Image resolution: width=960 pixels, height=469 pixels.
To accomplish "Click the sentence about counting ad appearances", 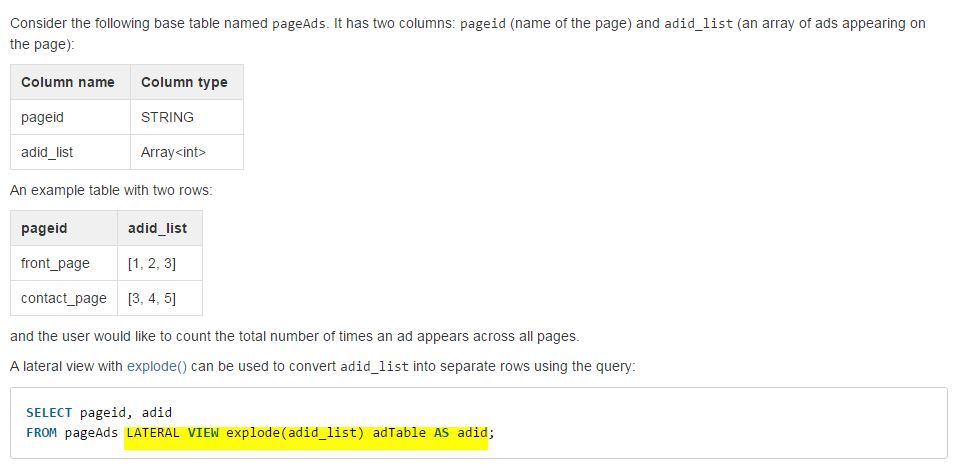I will 294,336.
